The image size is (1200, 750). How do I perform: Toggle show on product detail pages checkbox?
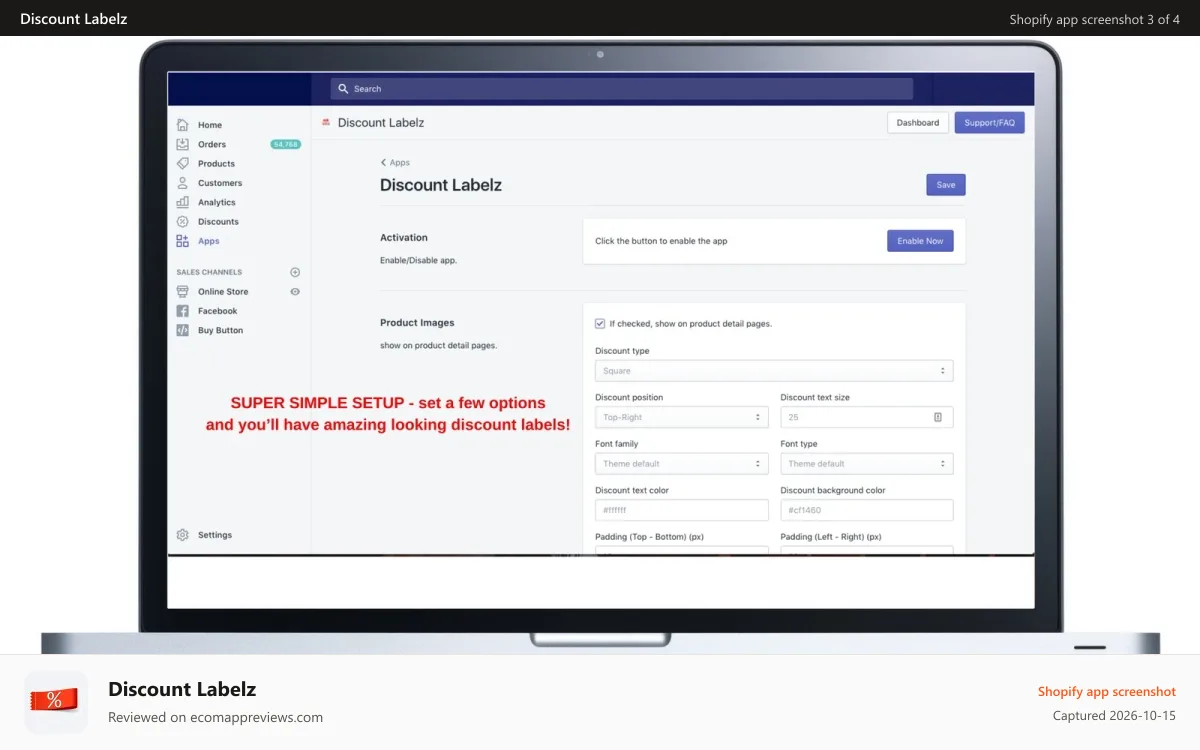tap(600, 323)
